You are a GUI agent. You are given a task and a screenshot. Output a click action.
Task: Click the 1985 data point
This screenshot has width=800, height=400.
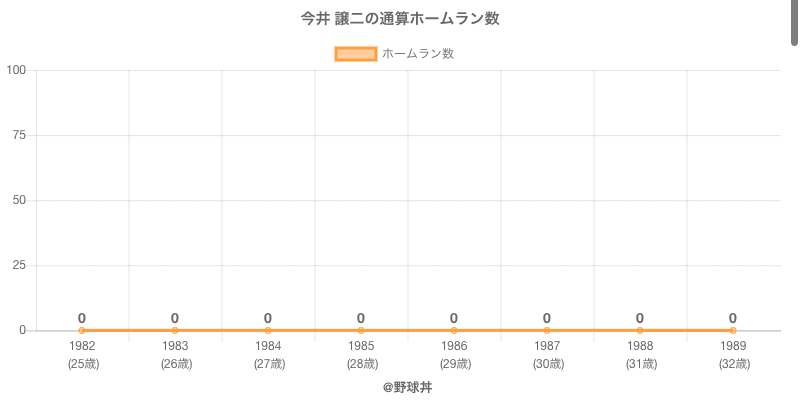[361, 330]
